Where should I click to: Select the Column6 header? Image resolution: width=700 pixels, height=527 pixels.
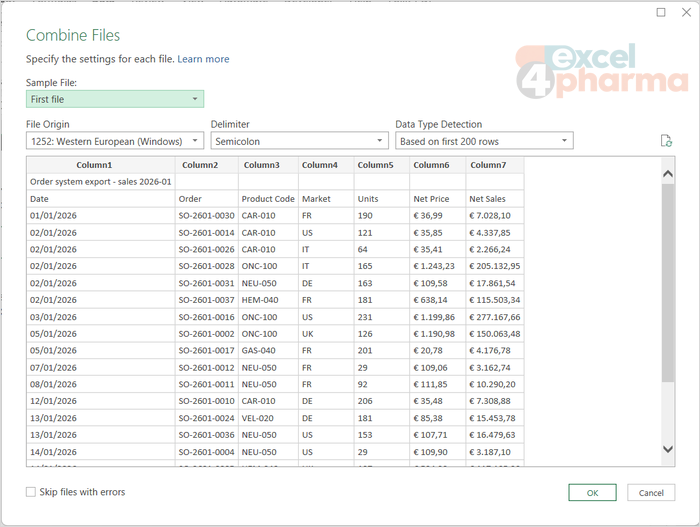(438, 165)
